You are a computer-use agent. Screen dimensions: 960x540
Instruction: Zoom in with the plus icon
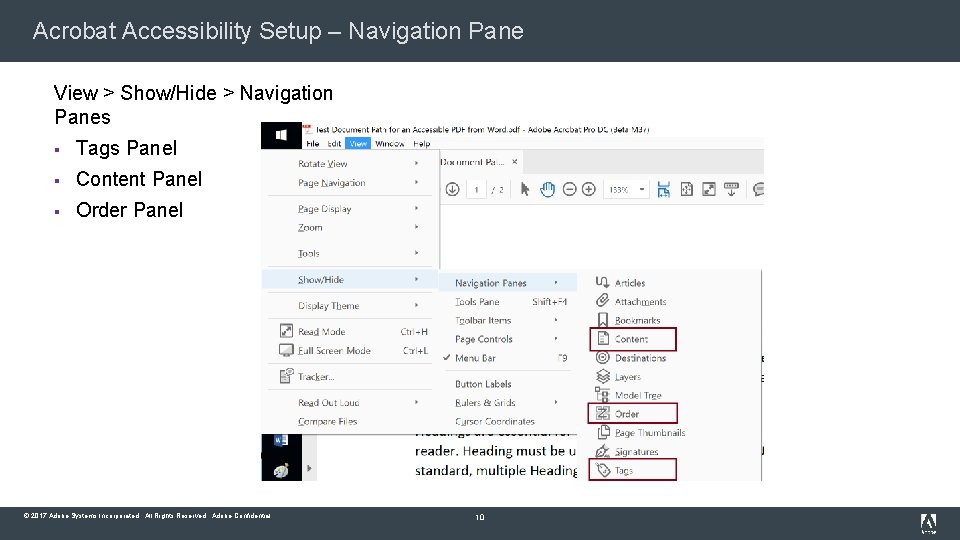click(x=588, y=189)
